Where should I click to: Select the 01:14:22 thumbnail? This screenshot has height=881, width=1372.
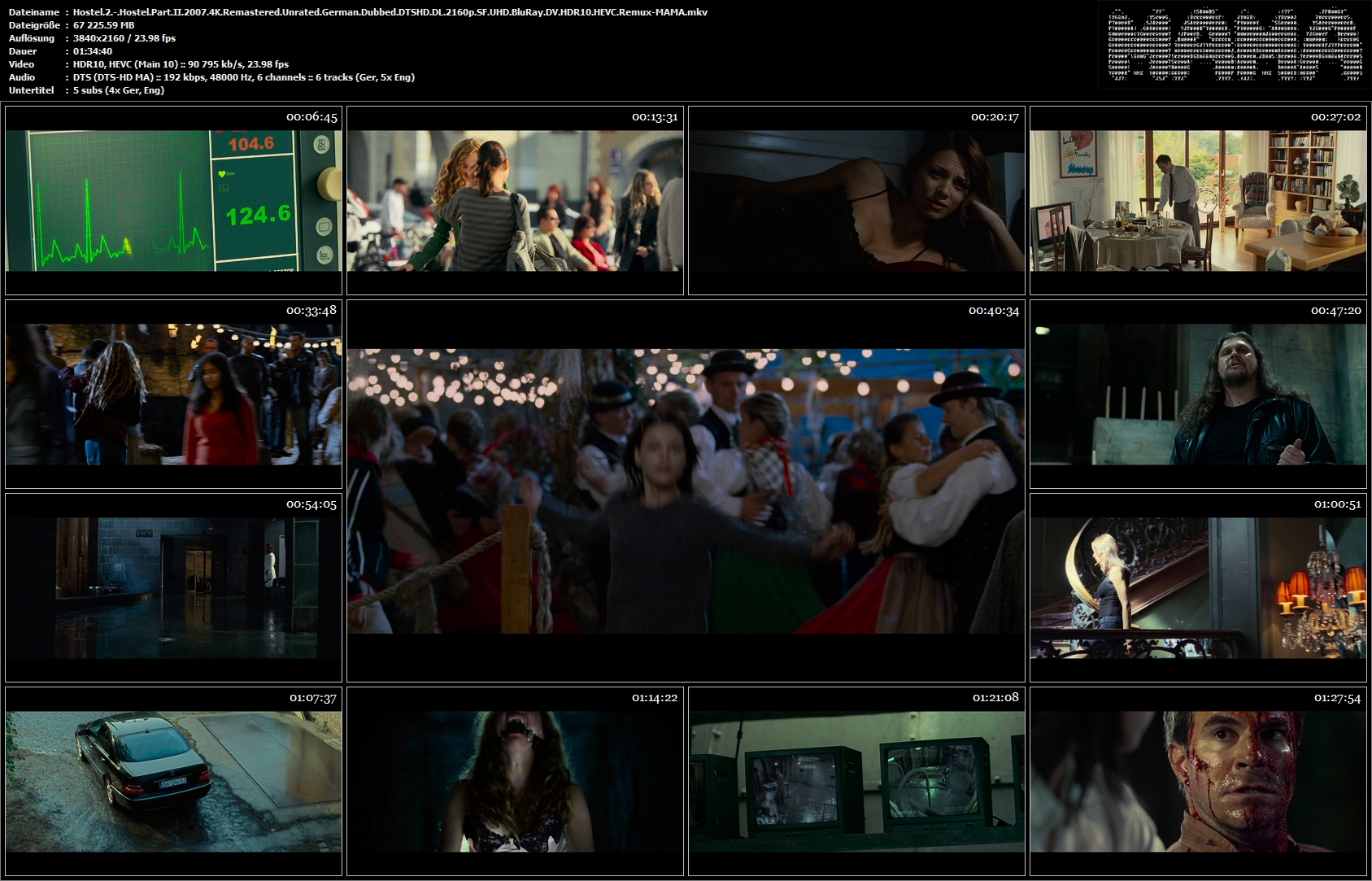[515, 781]
